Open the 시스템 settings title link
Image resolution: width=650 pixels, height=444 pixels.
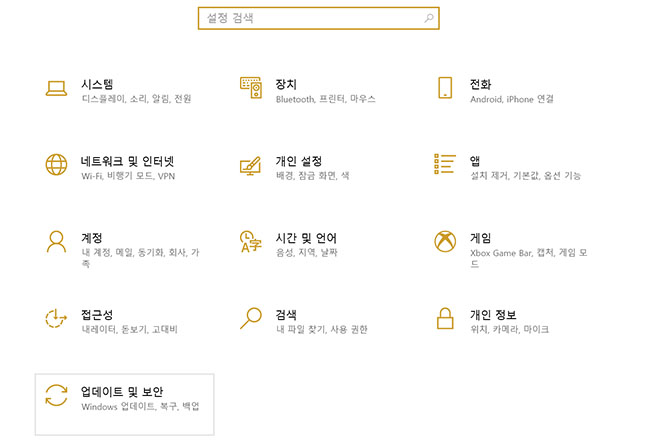click(97, 84)
